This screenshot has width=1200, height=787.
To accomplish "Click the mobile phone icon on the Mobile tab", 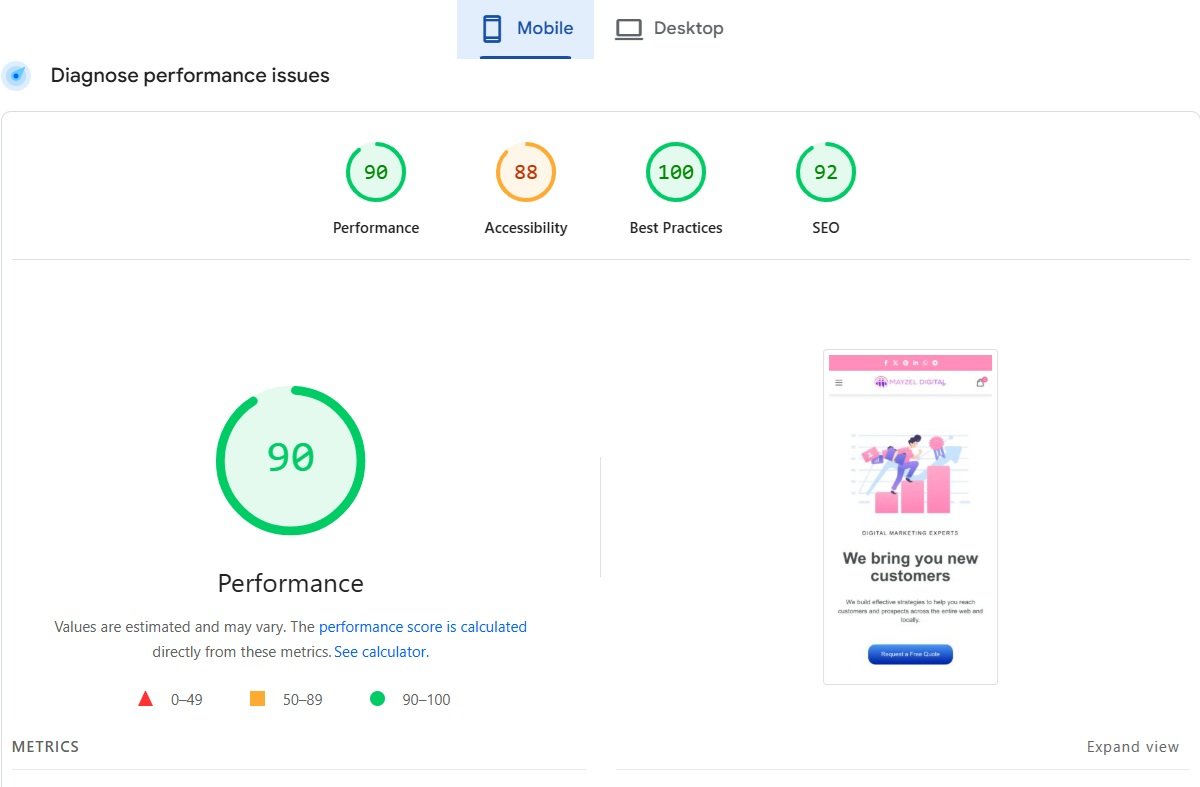I will point(491,28).
